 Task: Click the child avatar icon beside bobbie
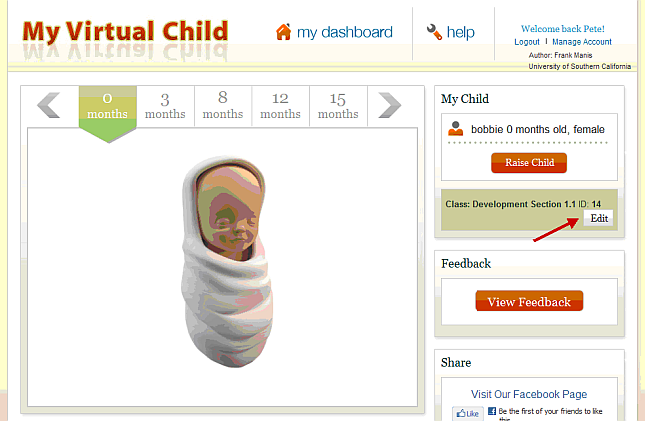tap(455, 128)
